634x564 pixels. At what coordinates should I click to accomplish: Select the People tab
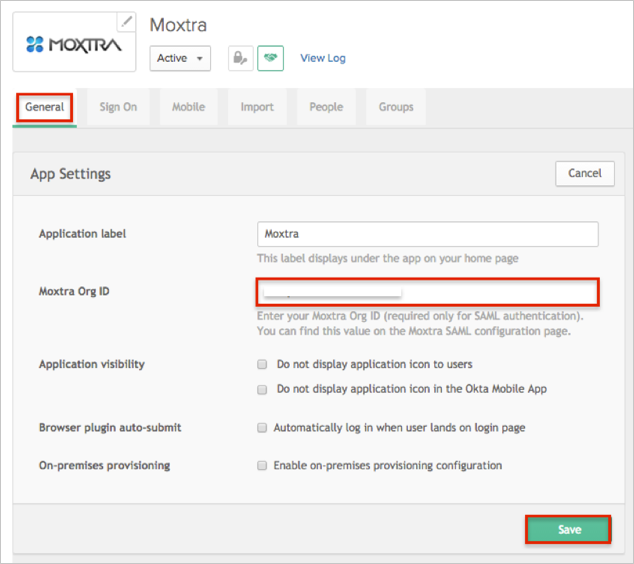point(326,107)
